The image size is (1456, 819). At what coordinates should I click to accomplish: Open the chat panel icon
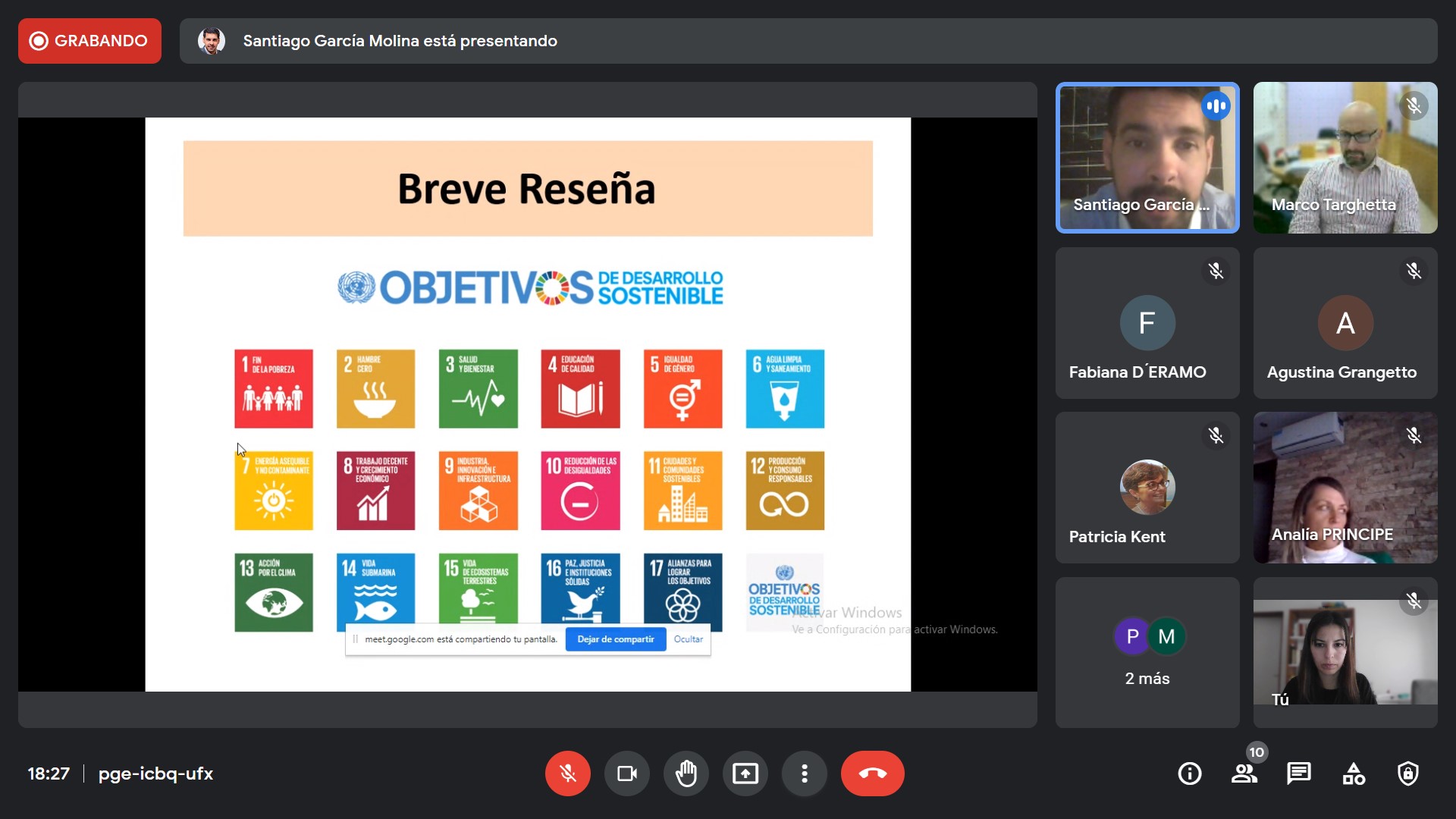pyautogui.click(x=1299, y=773)
